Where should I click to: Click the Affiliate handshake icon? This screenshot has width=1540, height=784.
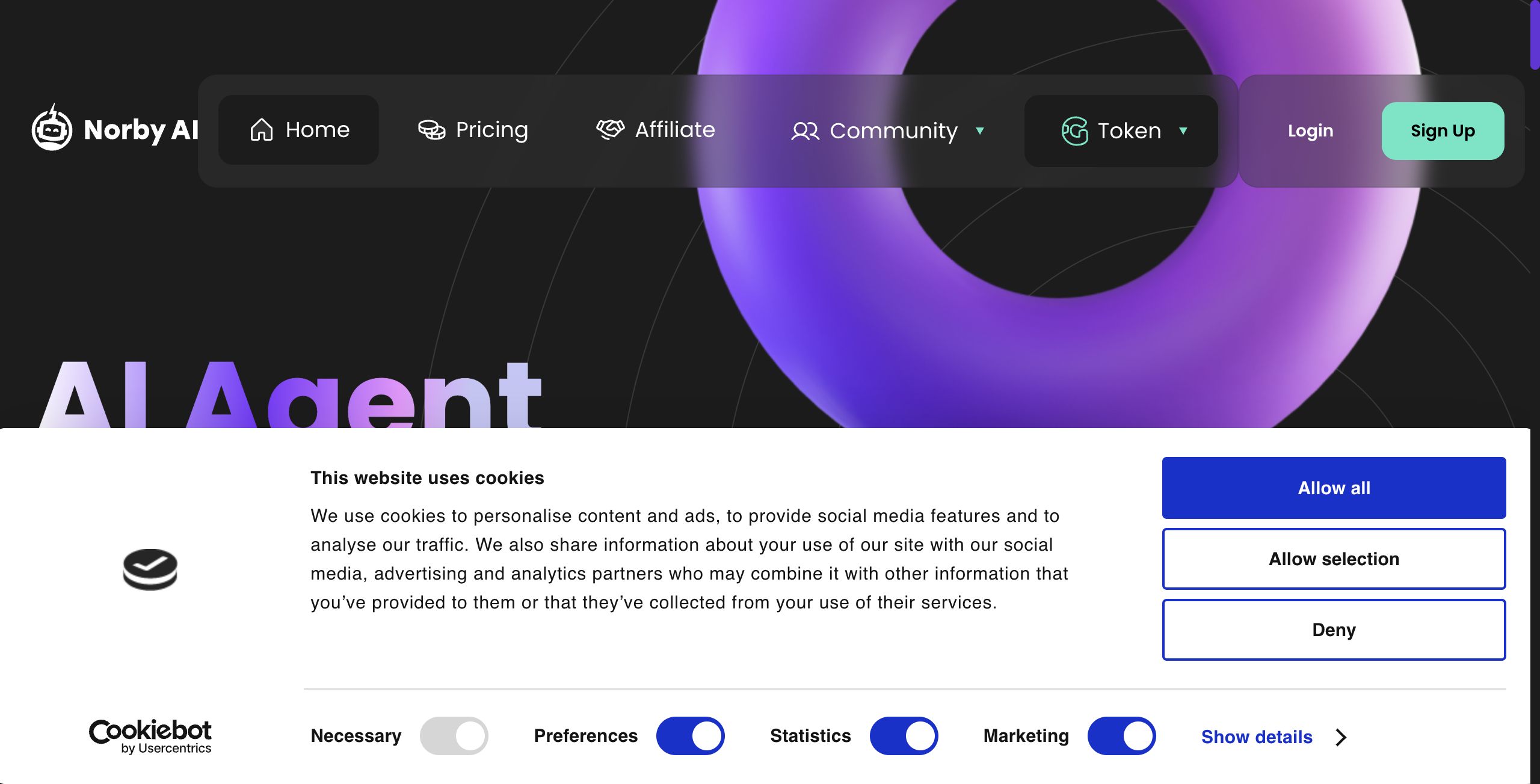(610, 129)
